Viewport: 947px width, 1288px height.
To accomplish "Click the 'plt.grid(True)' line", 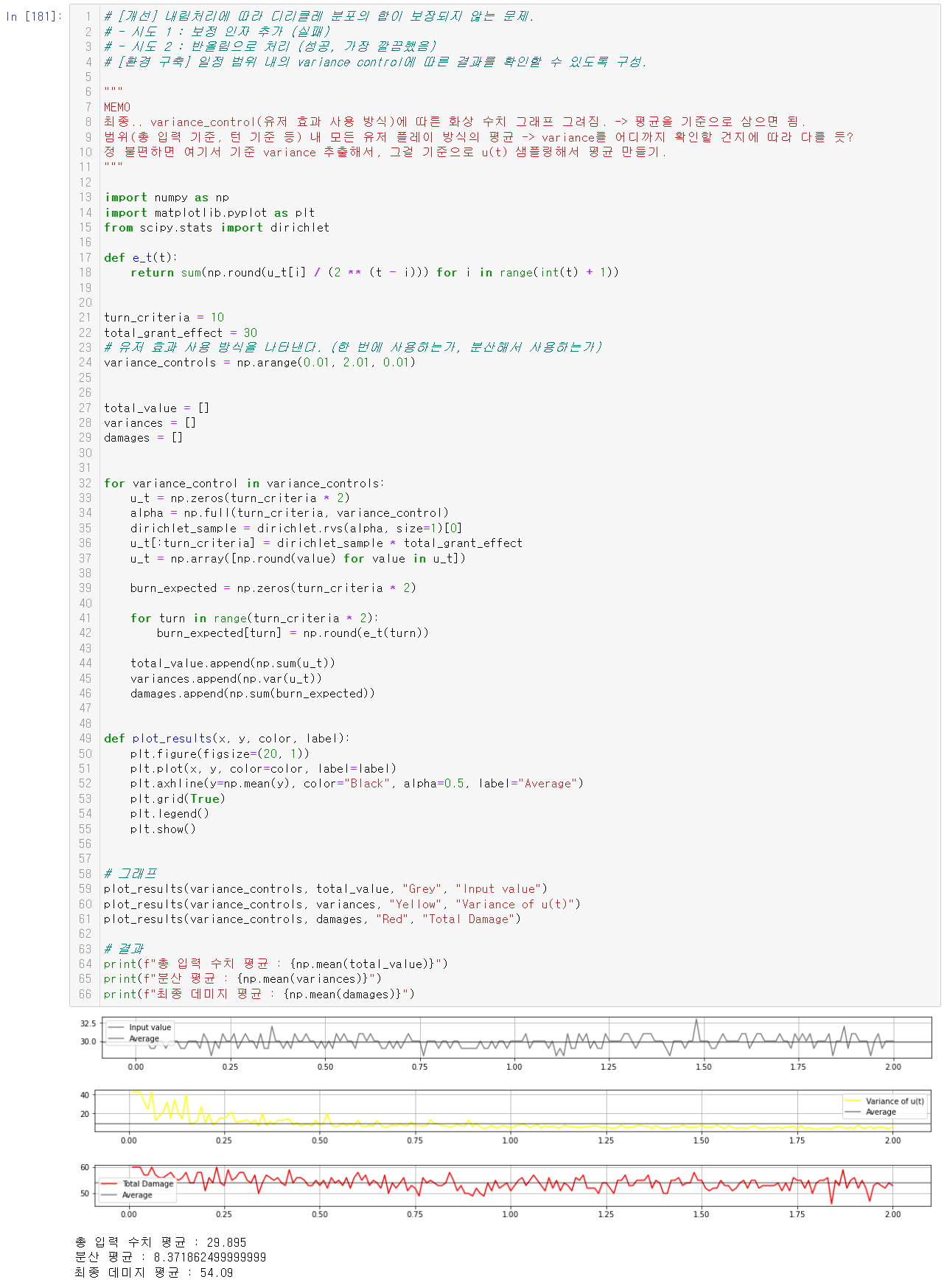I will click(178, 799).
